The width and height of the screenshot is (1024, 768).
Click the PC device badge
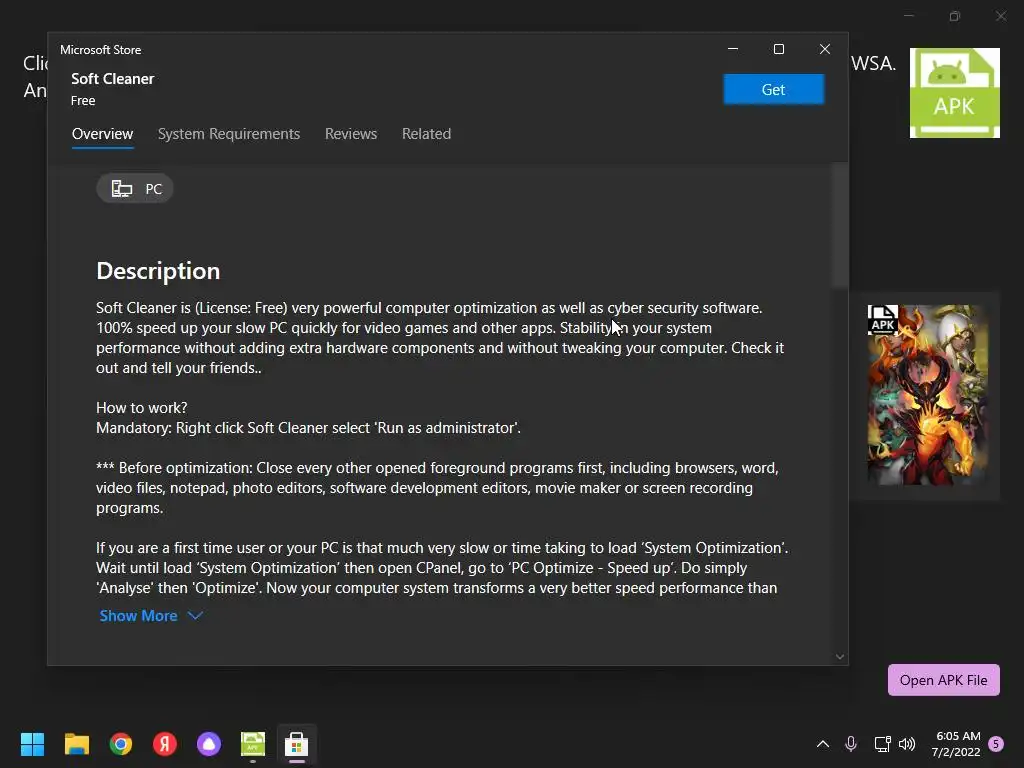[x=135, y=189]
